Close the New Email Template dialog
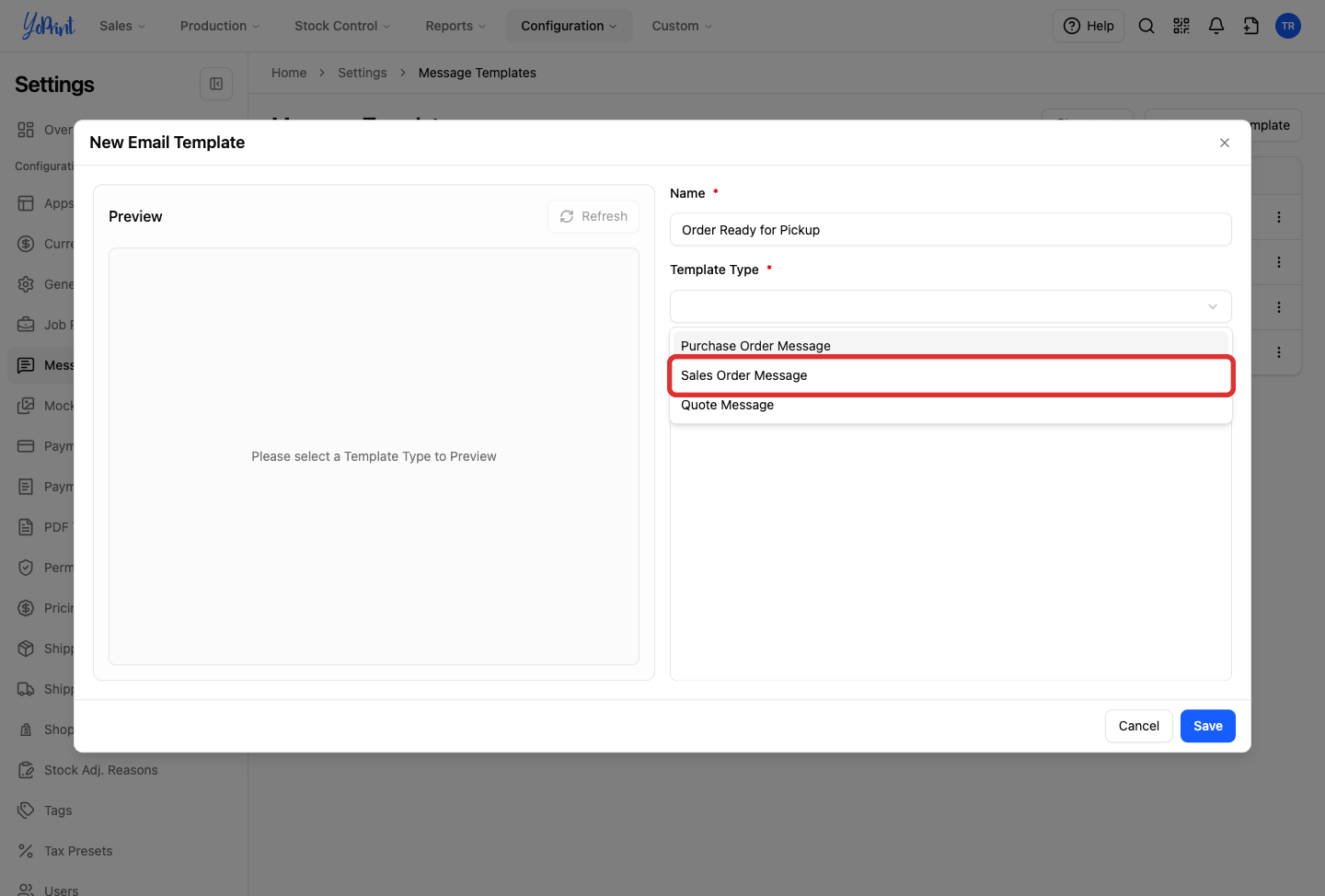The image size is (1325, 896). point(1225,143)
